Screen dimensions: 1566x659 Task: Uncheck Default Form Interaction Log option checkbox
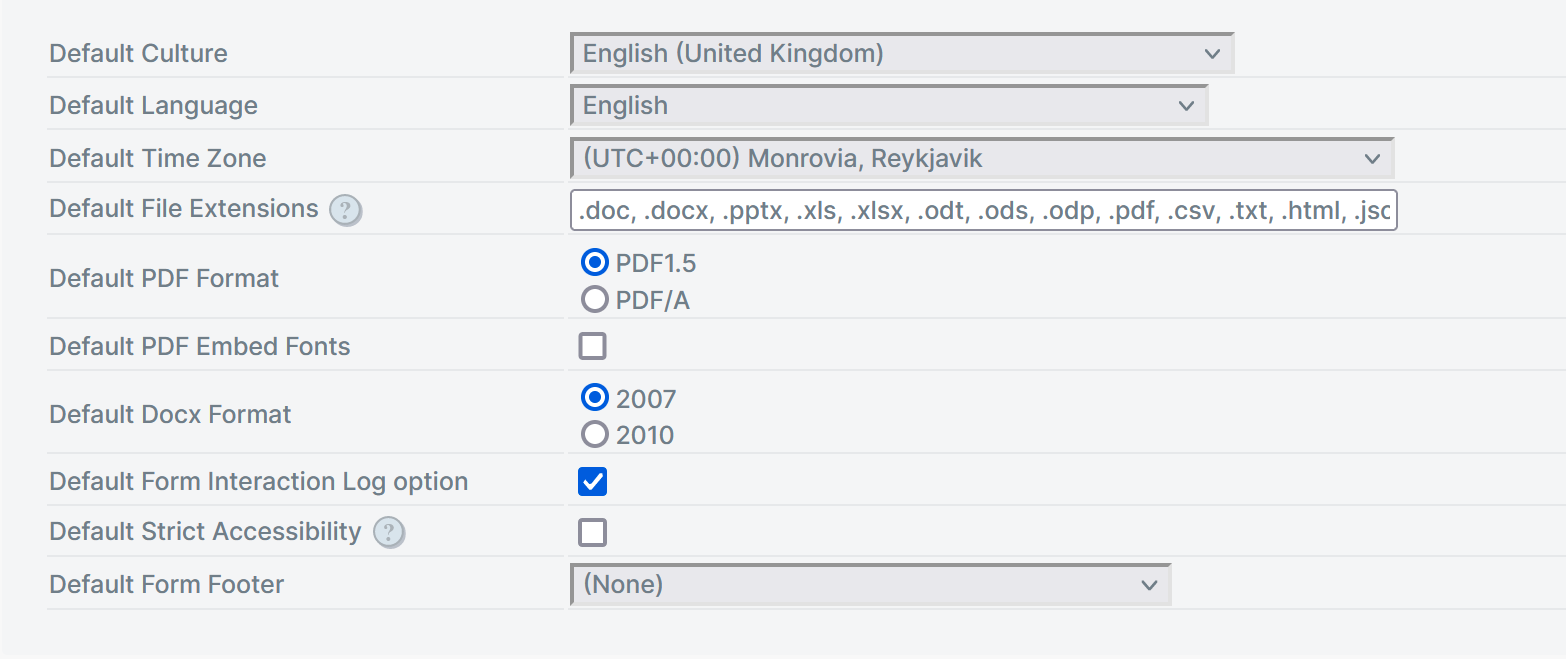point(593,482)
